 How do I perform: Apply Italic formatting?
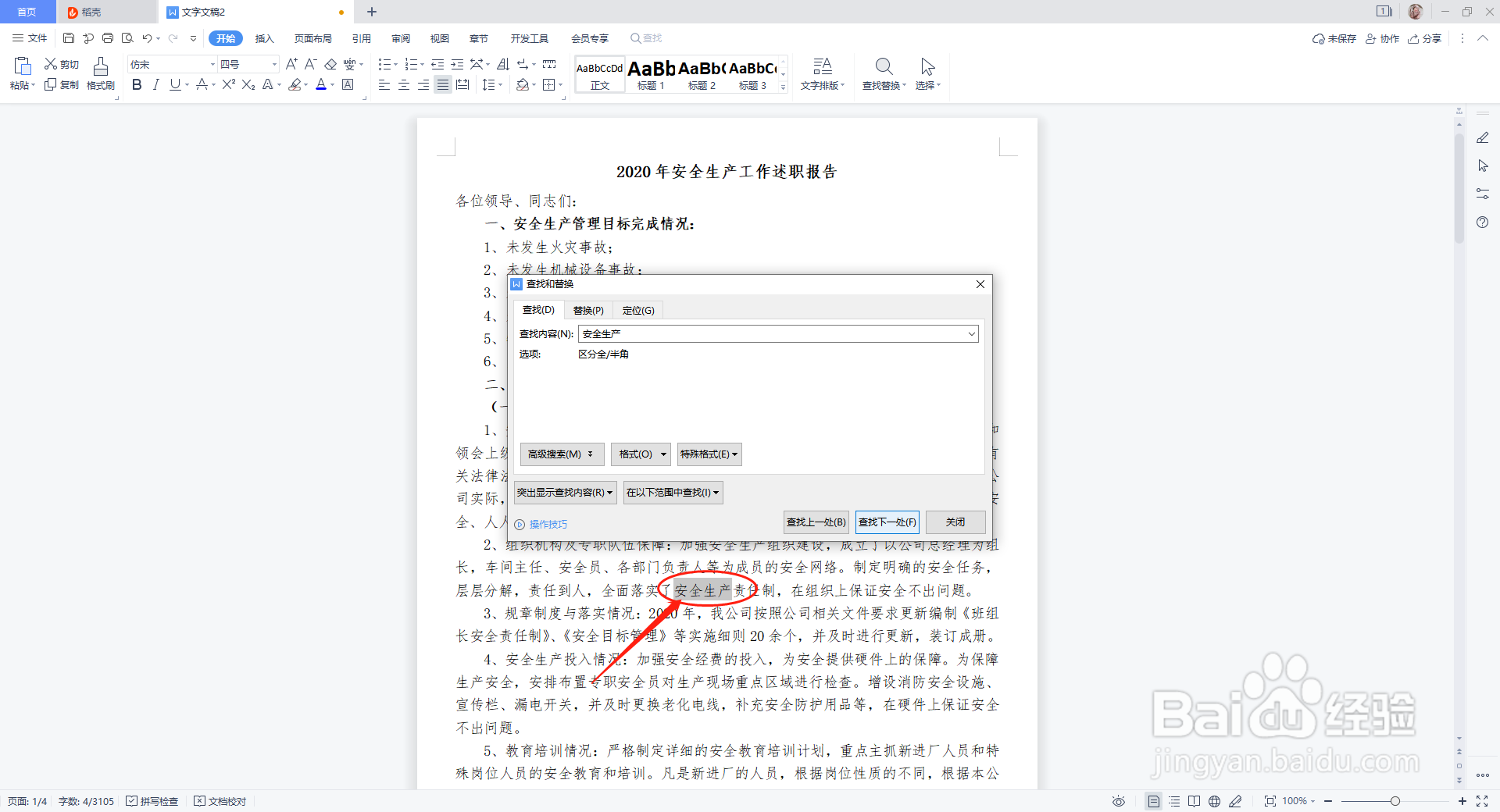156,84
